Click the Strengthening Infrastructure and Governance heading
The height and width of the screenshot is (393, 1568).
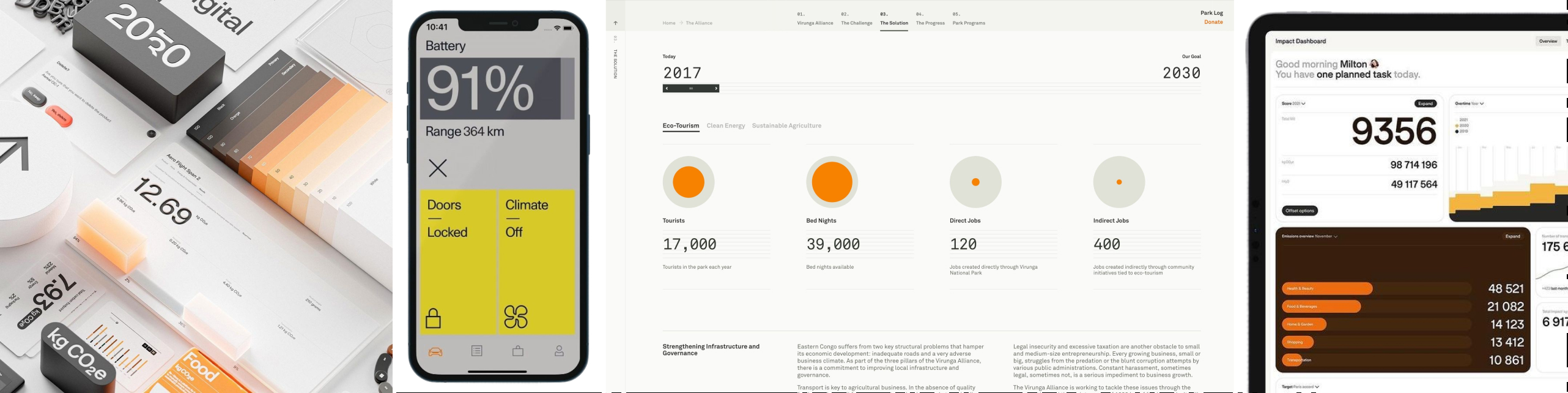pyautogui.click(x=711, y=350)
